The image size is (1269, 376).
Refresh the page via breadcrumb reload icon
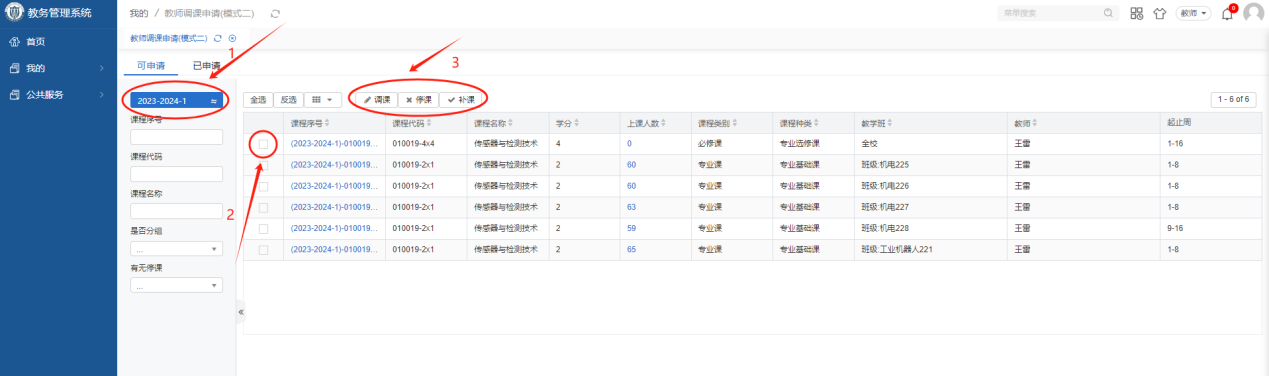[275, 14]
